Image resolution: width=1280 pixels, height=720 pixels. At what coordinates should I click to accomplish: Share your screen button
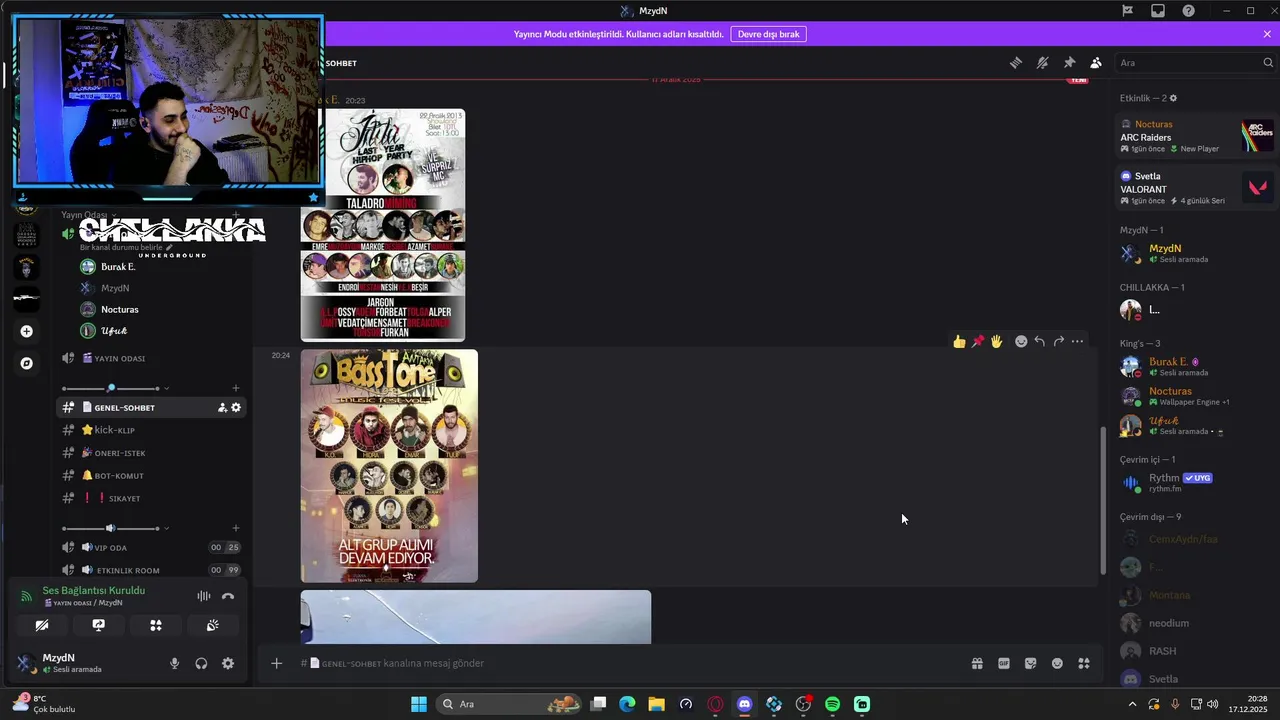[98, 625]
